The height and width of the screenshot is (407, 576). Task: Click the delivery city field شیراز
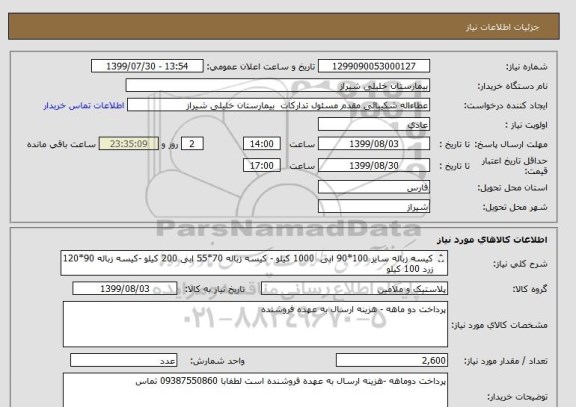374,206
